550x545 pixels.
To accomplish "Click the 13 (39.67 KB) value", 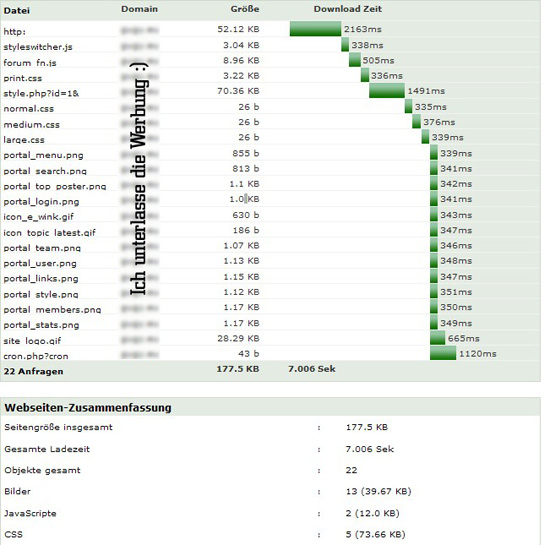I will point(378,491).
